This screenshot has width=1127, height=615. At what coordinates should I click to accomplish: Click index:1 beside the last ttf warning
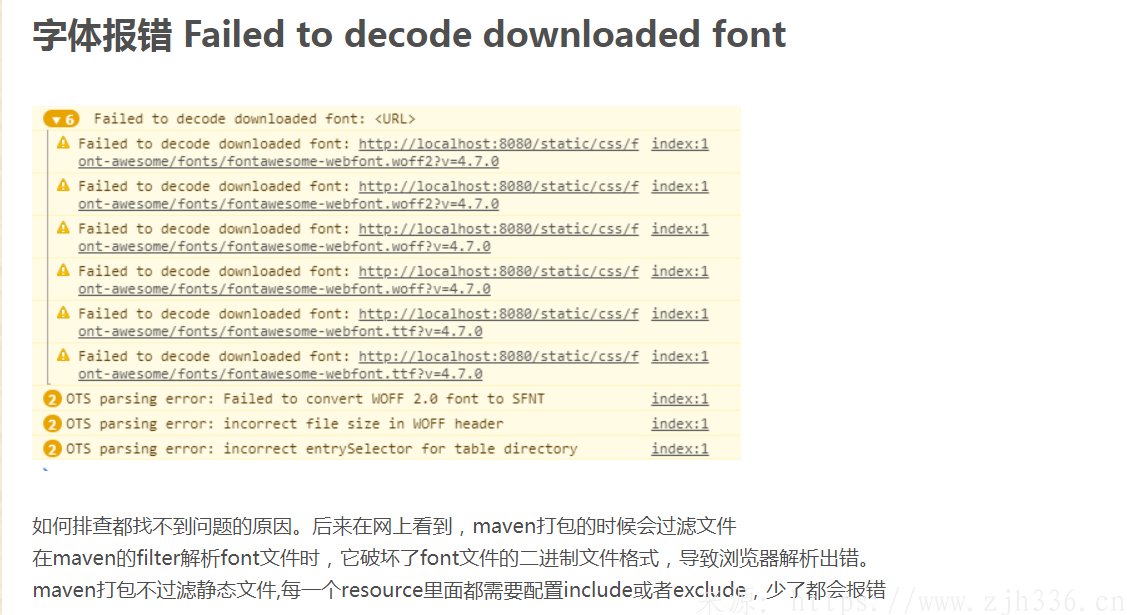pos(680,356)
